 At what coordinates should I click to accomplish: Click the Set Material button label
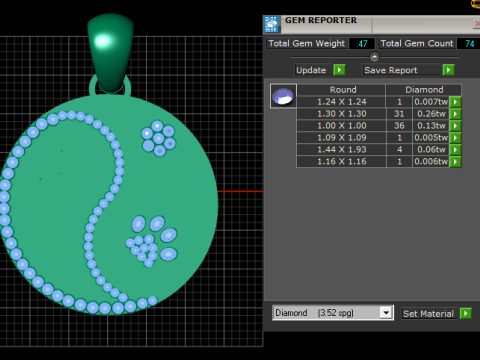pos(429,314)
